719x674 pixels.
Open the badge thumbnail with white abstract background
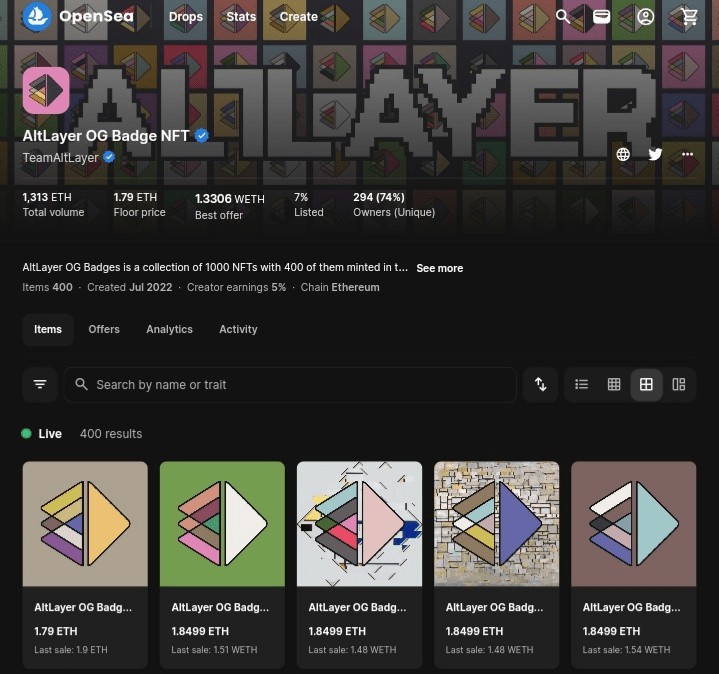pyautogui.click(x=360, y=524)
